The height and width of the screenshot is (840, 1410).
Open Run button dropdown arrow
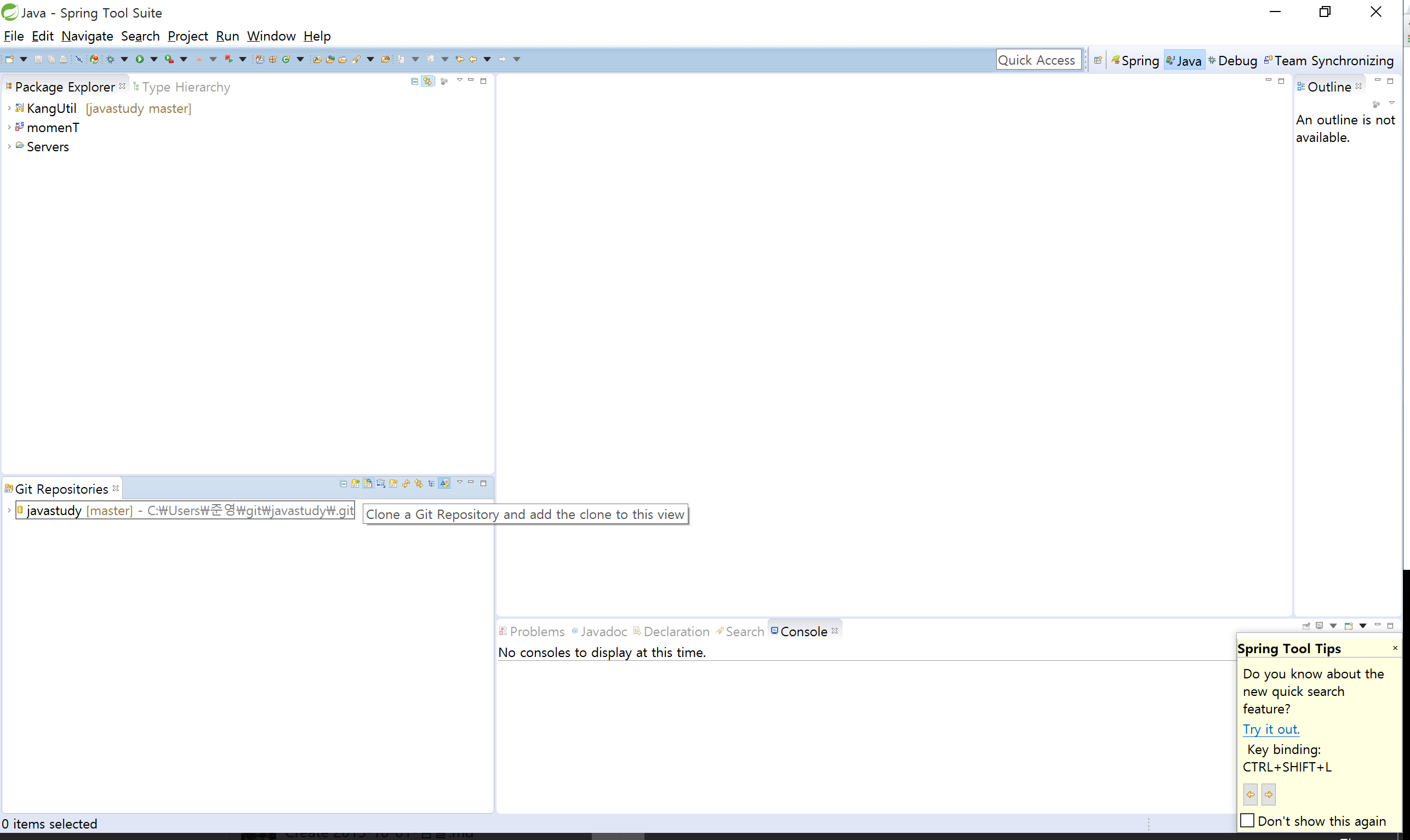[x=154, y=59]
